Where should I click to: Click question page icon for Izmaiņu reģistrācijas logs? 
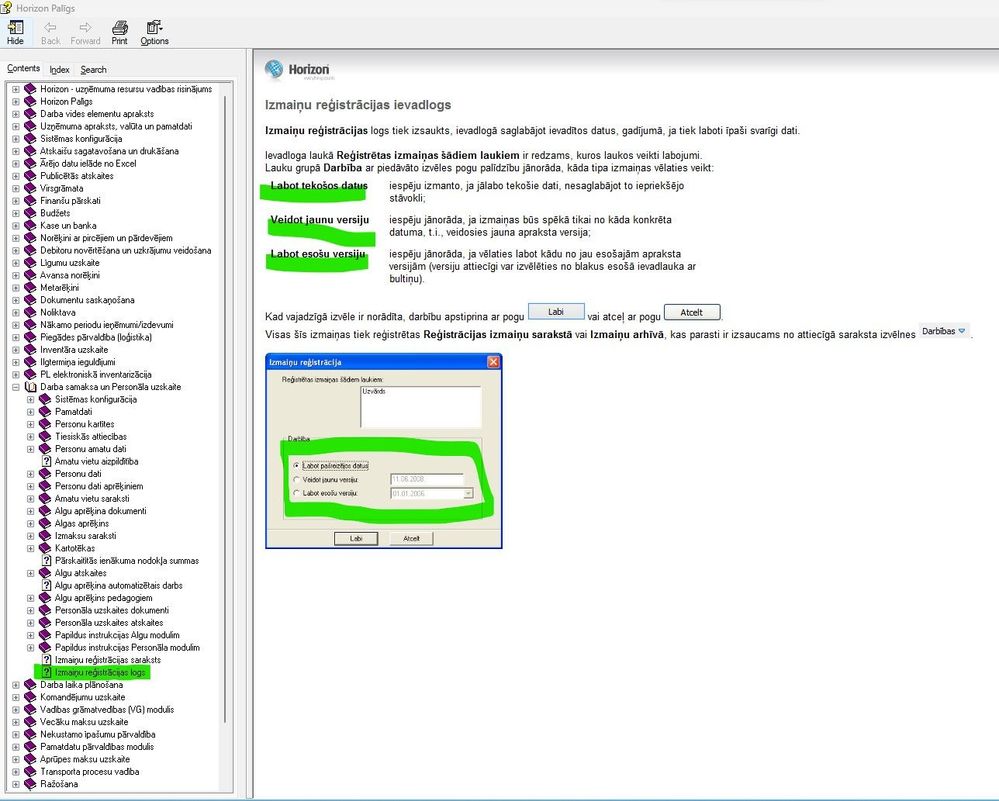pyautogui.click(x=46, y=672)
